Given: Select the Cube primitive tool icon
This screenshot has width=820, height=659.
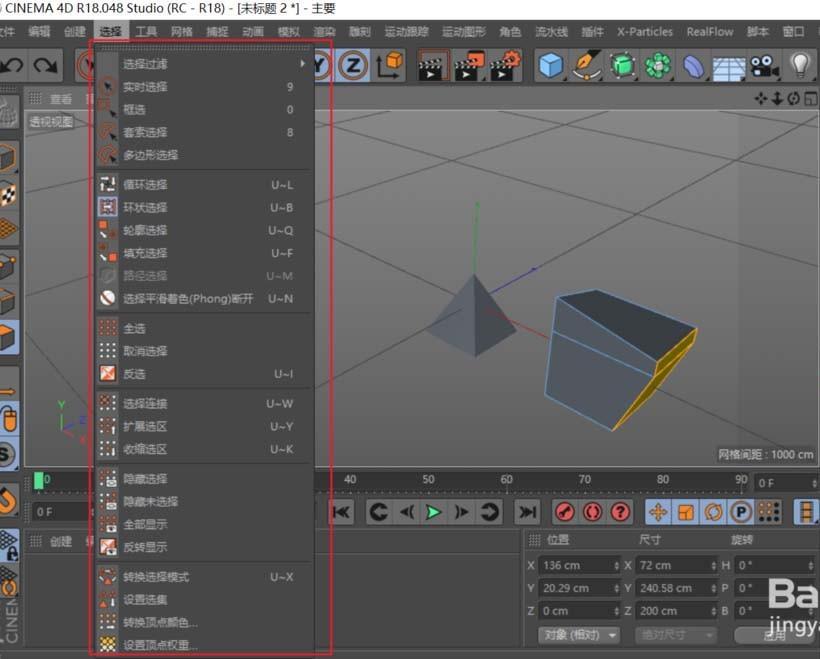Looking at the screenshot, I should click(552, 66).
